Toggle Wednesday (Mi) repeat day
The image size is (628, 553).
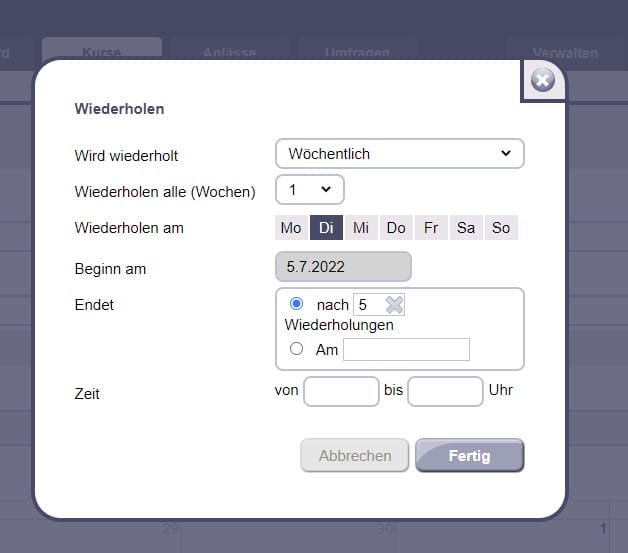pos(361,228)
